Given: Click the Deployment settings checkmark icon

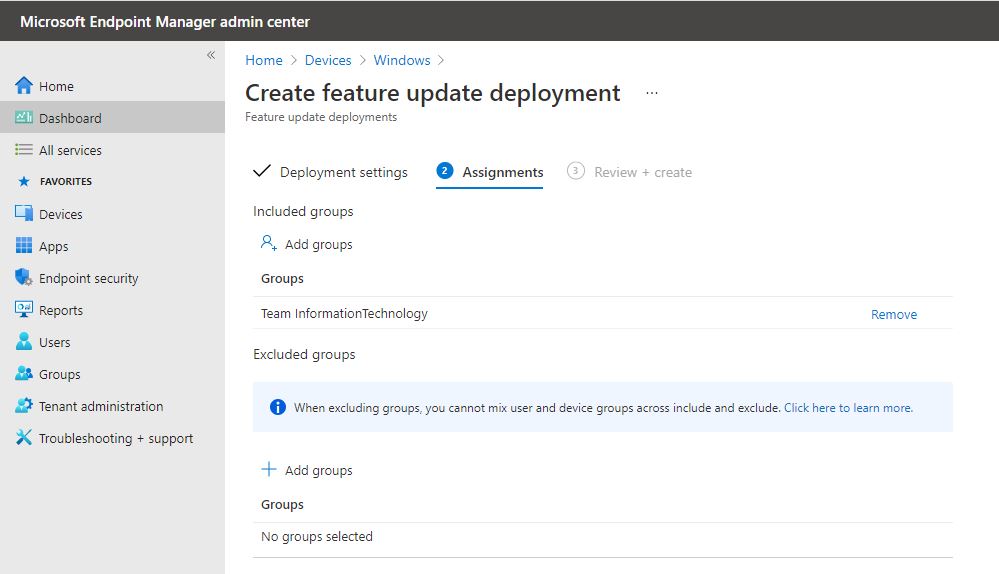Looking at the screenshot, I should pos(262,171).
